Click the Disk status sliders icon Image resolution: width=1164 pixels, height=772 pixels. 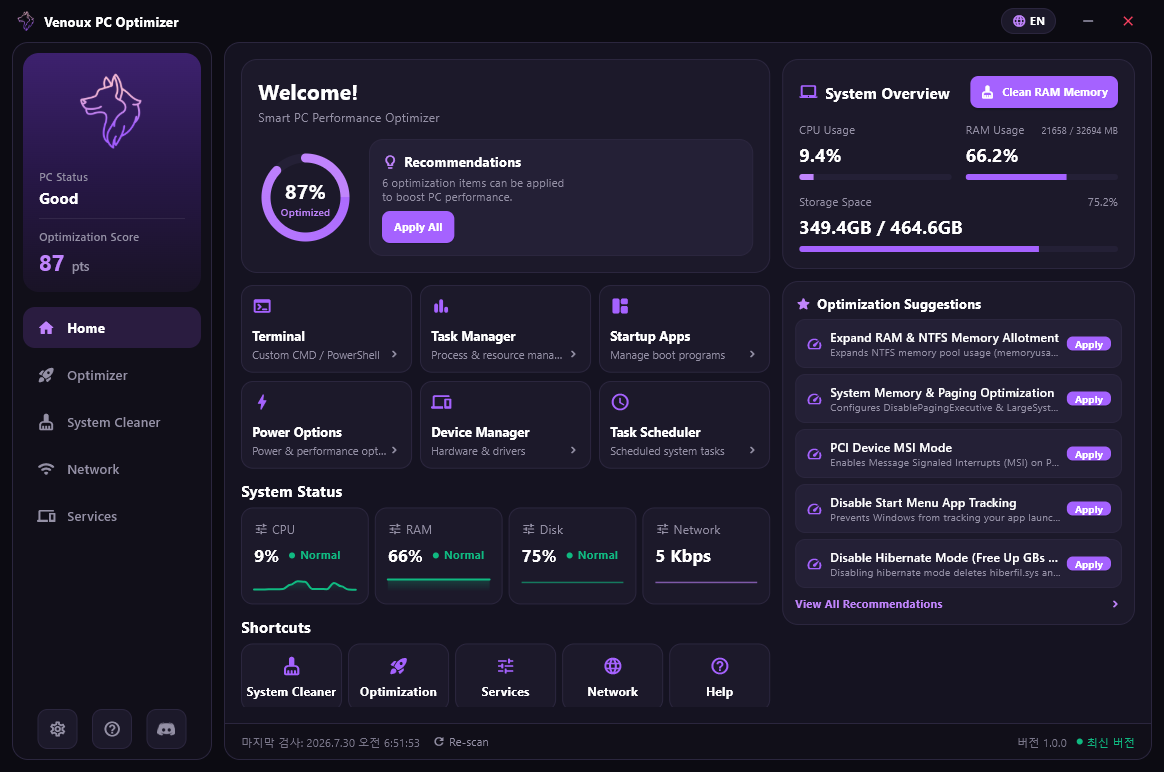pyautogui.click(x=529, y=529)
